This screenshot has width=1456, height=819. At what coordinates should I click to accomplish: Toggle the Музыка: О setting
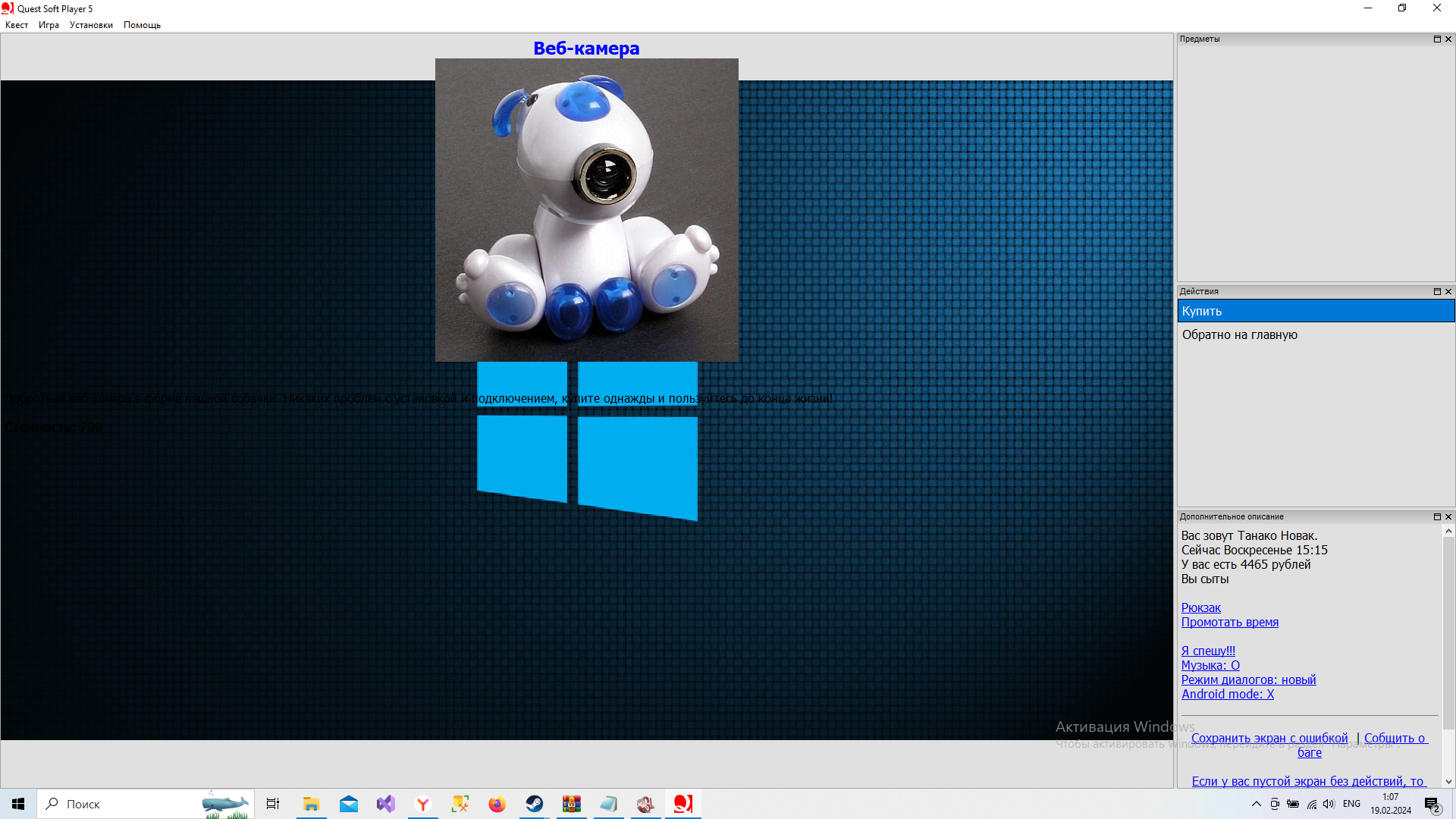coord(1210,665)
